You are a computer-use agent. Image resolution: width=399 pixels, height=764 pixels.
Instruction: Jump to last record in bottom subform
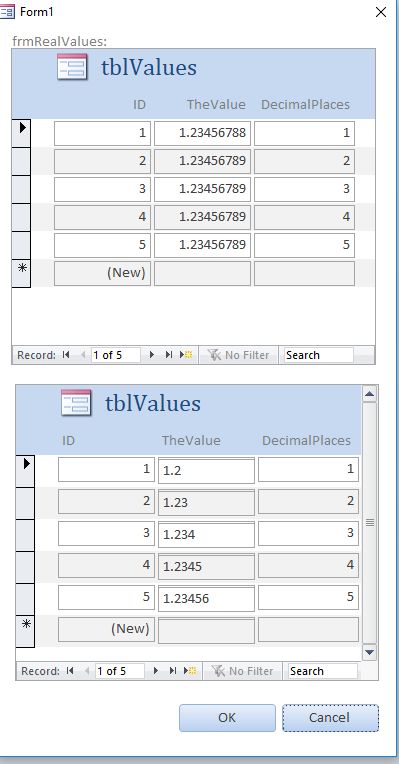(172, 671)
